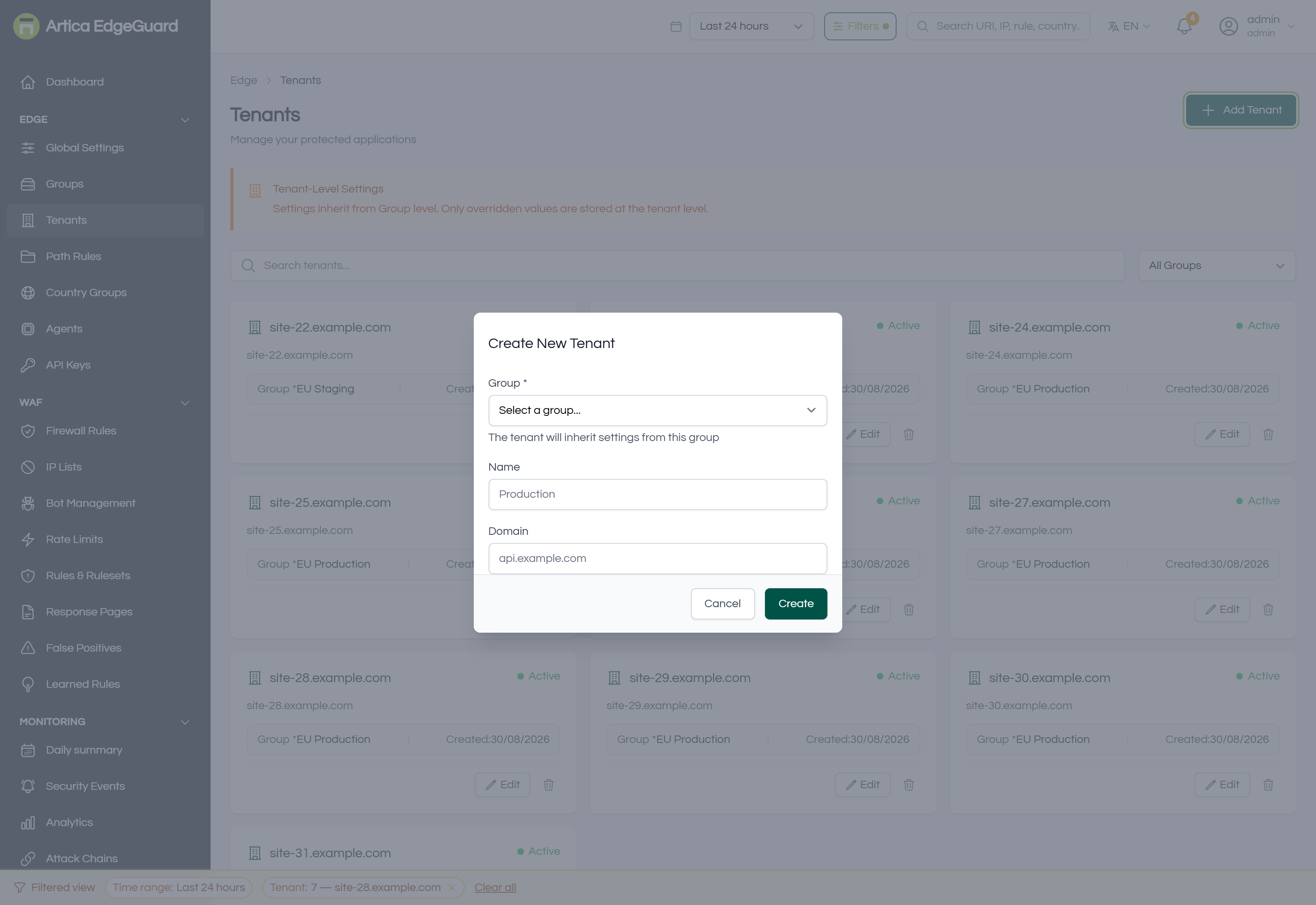Screen dimensions: 1316x905
Task: Click the magnifier icon in Search tenants
Action: 248,265
